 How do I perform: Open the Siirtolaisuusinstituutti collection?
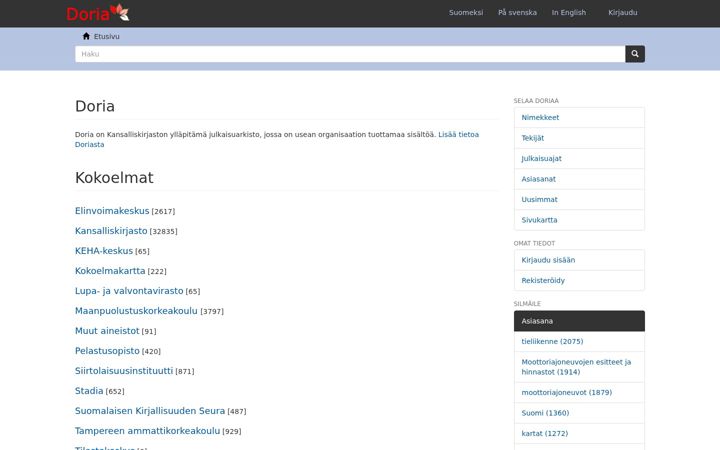point(124,371)
